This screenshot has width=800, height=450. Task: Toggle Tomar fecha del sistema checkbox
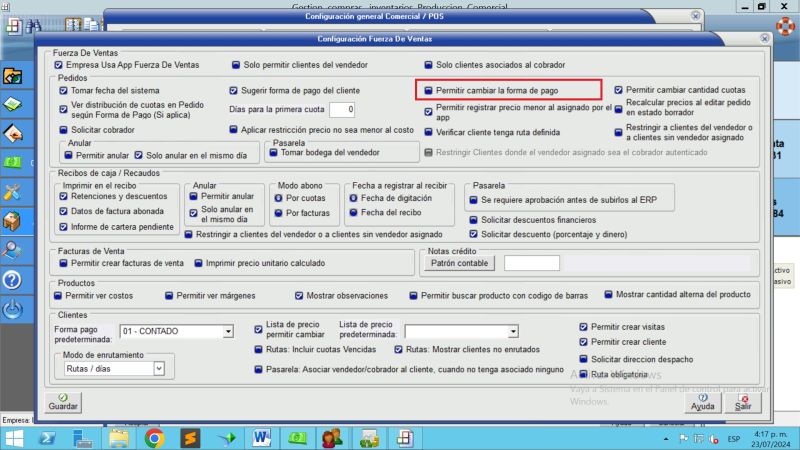pos(63,89)
